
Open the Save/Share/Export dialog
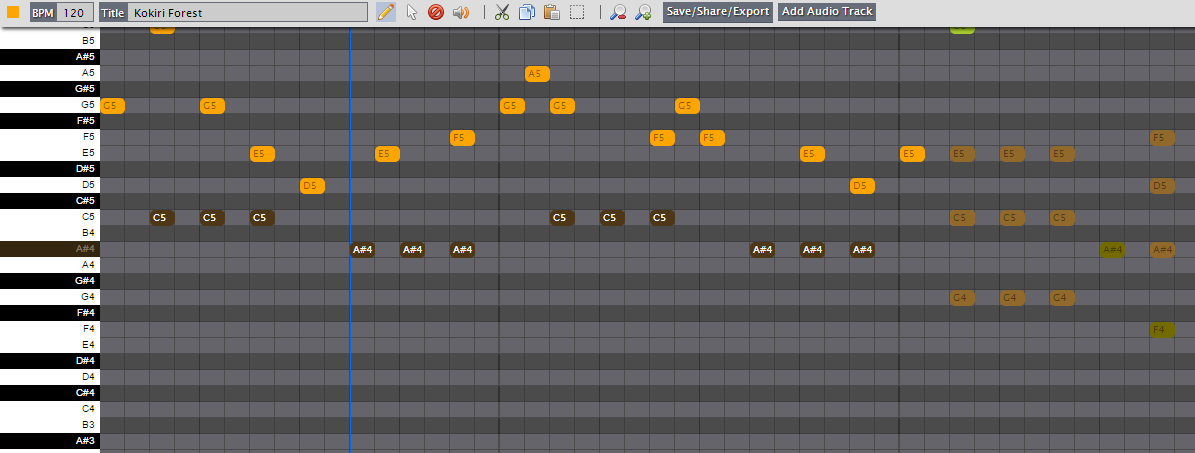click(x=718, y=11)
